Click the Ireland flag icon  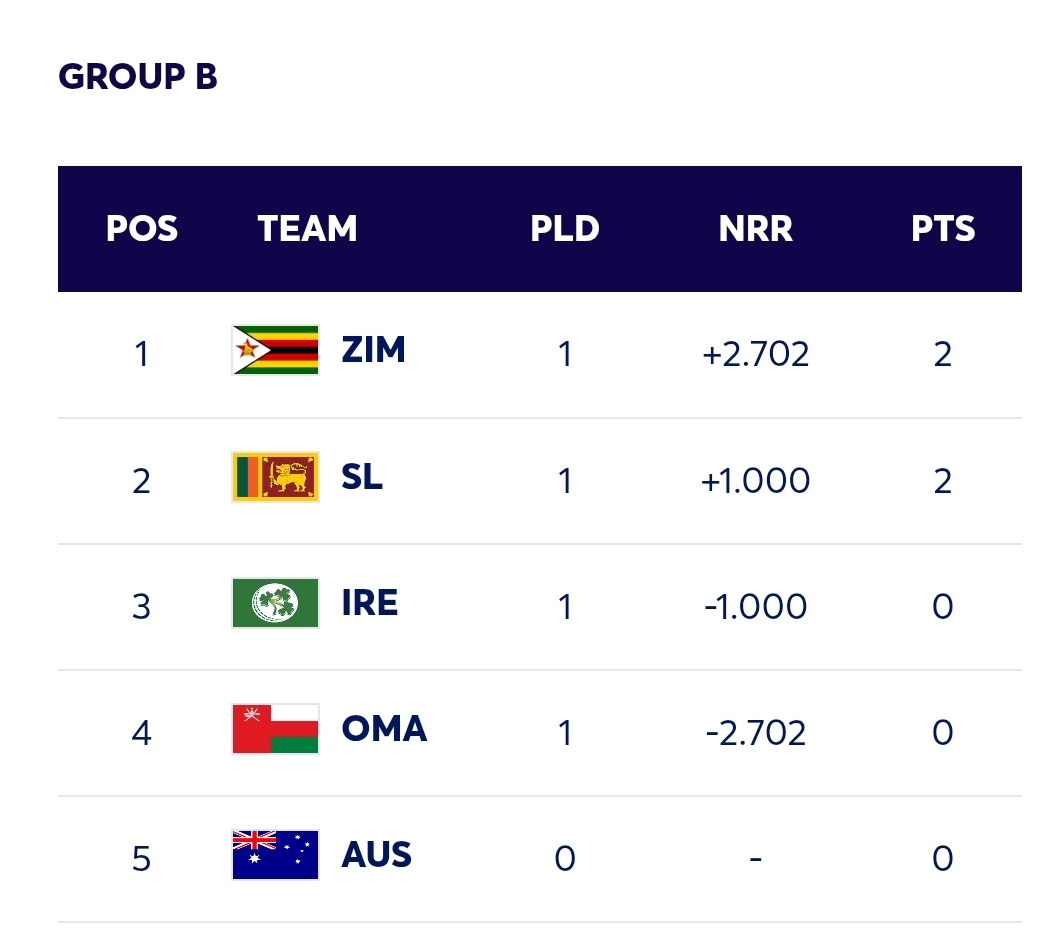click(275, 603)
